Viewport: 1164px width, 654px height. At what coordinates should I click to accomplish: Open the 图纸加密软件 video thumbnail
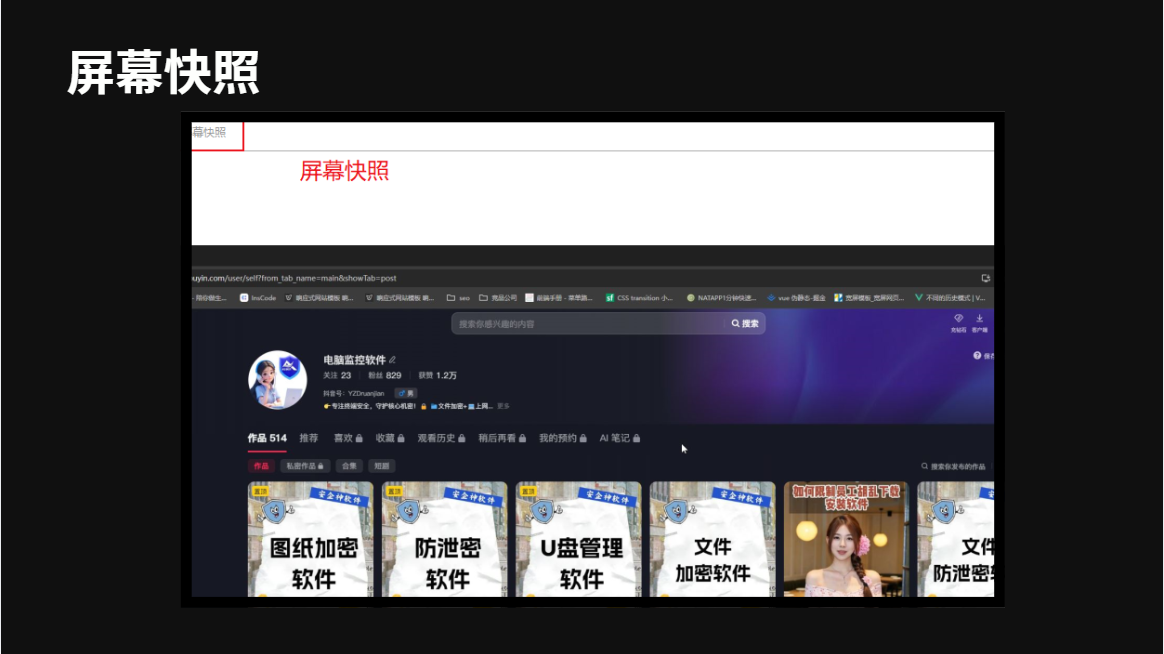[310, 539]
